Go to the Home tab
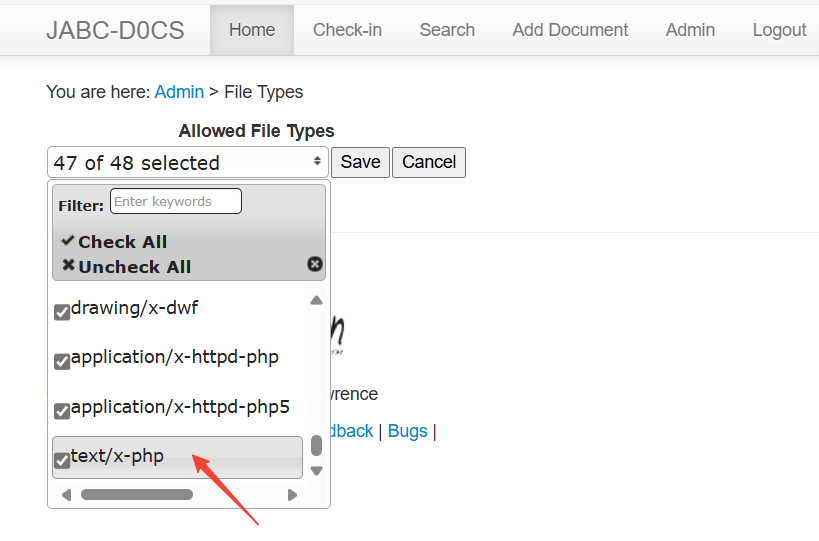The image size is (819, 541). click(252, 30)
